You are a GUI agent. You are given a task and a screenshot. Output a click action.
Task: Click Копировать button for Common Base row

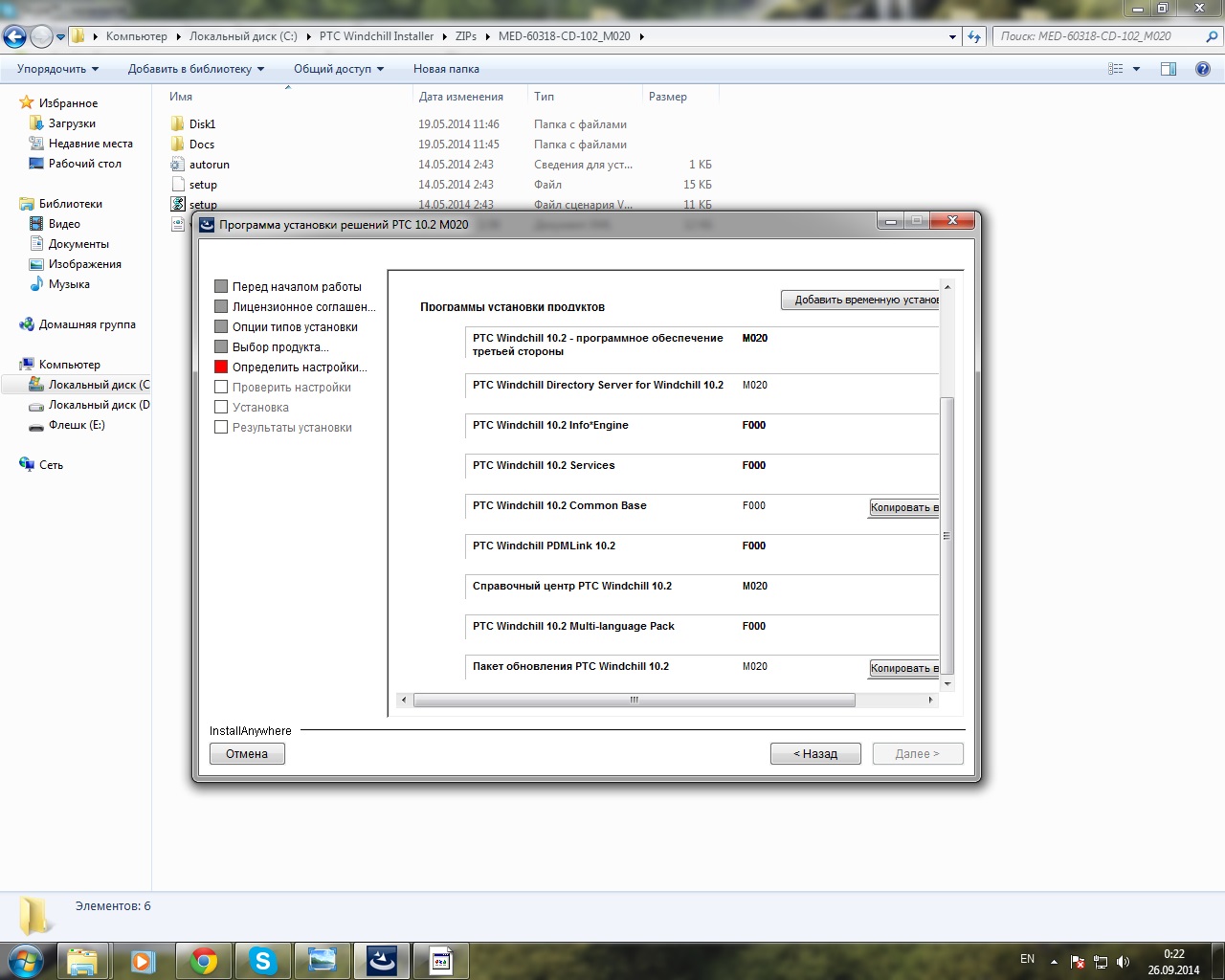tap(903, 507)
